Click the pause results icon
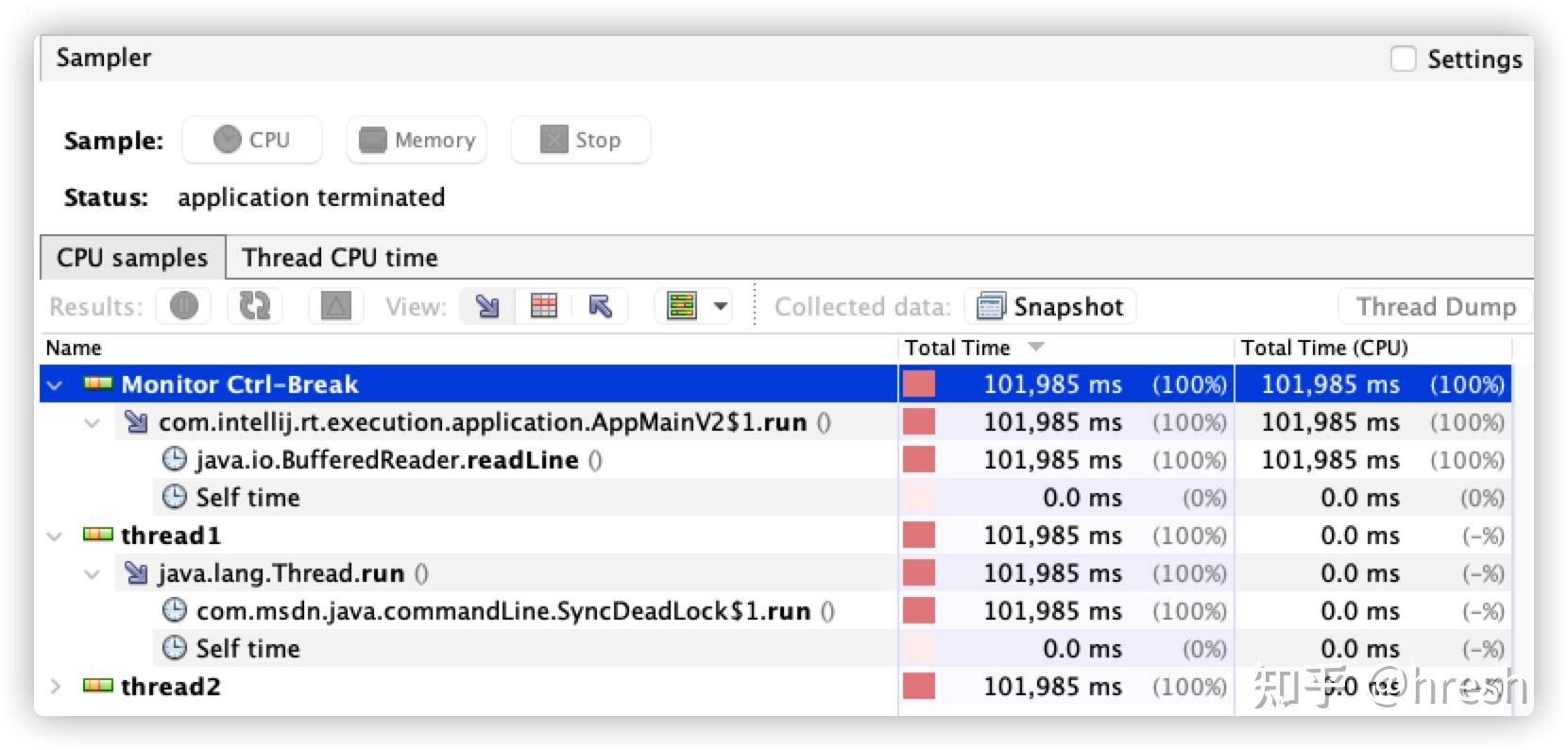The width and height of the screenshot is (1568, 750). click(184, 306)
